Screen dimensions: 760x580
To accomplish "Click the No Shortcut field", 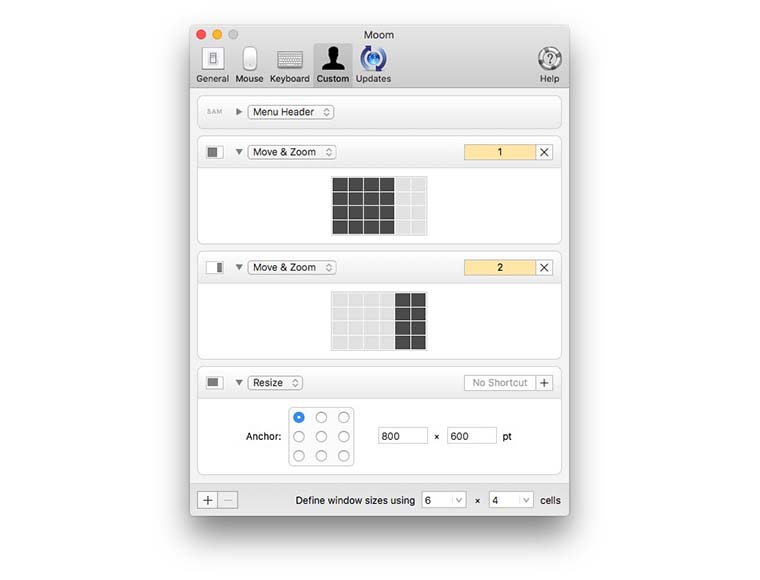I will tap(500, 383).
